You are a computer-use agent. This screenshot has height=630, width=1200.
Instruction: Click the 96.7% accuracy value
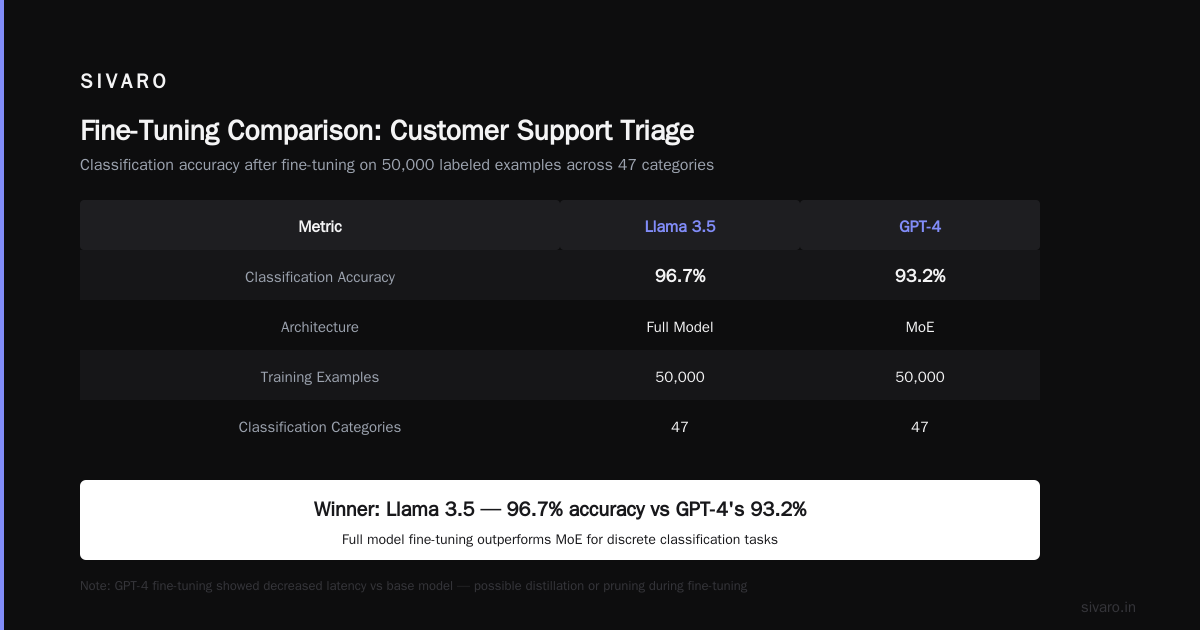pyautogui.click(x=680, y=276)
